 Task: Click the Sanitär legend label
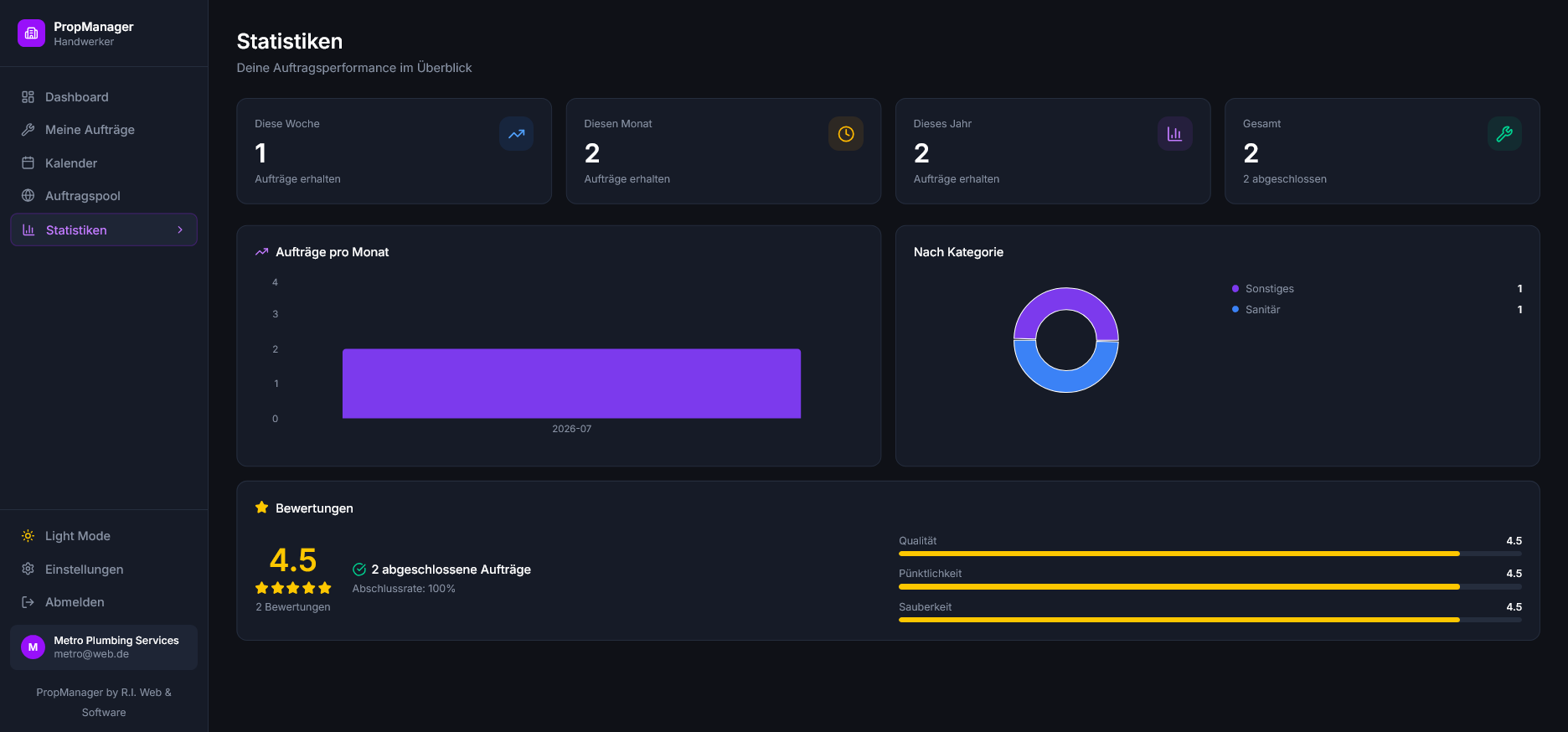click(x=1263, y=310)
